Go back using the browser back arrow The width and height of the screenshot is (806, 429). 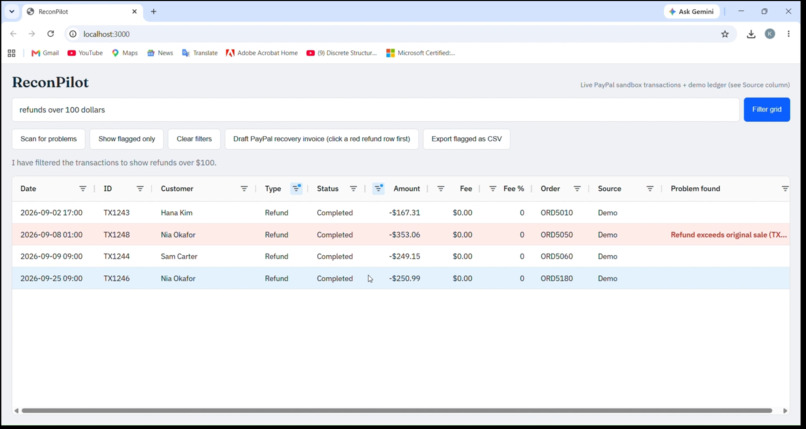(x=13, y=34)
